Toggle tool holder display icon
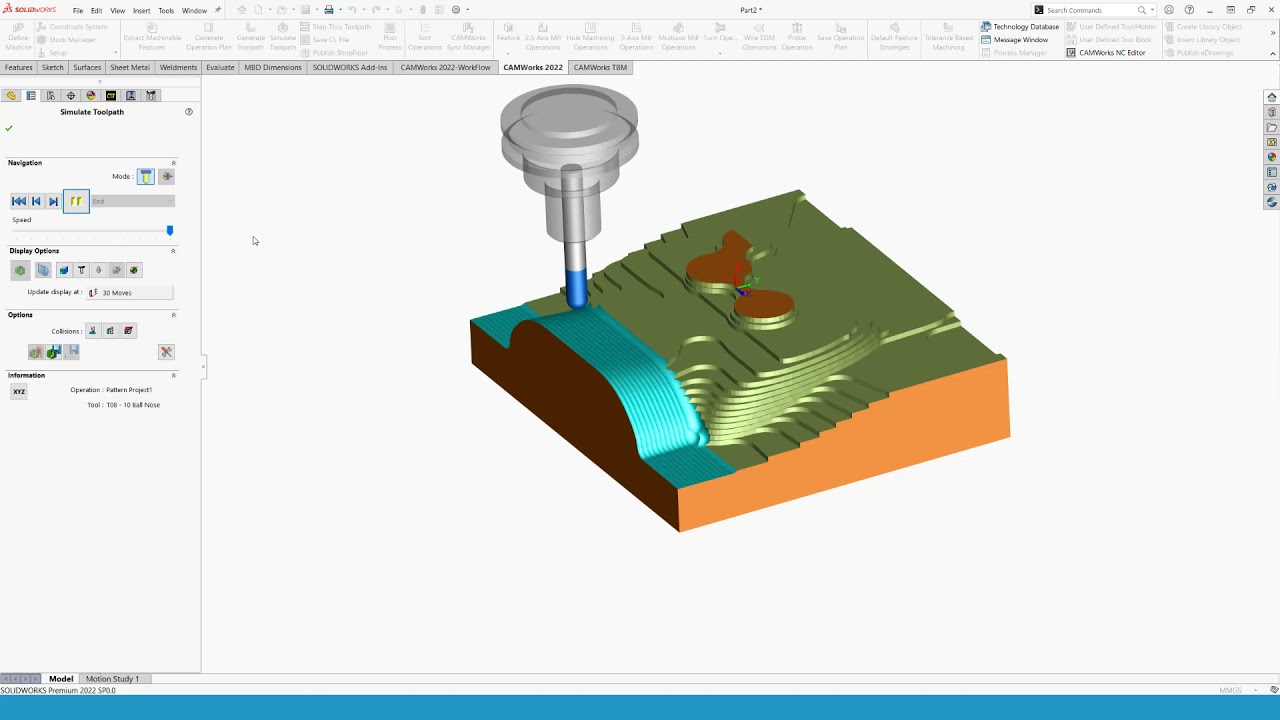The image size is (1280, 720). (99, 270)
